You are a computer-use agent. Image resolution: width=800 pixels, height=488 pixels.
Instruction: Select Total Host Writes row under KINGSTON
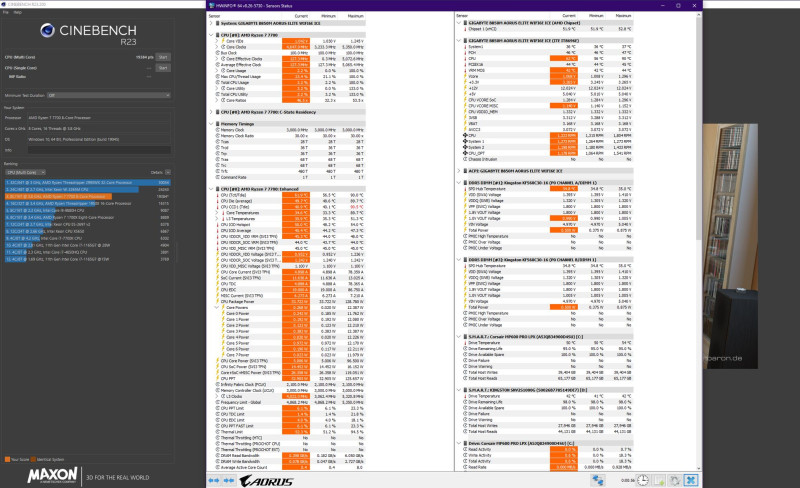tap(546, 426)
